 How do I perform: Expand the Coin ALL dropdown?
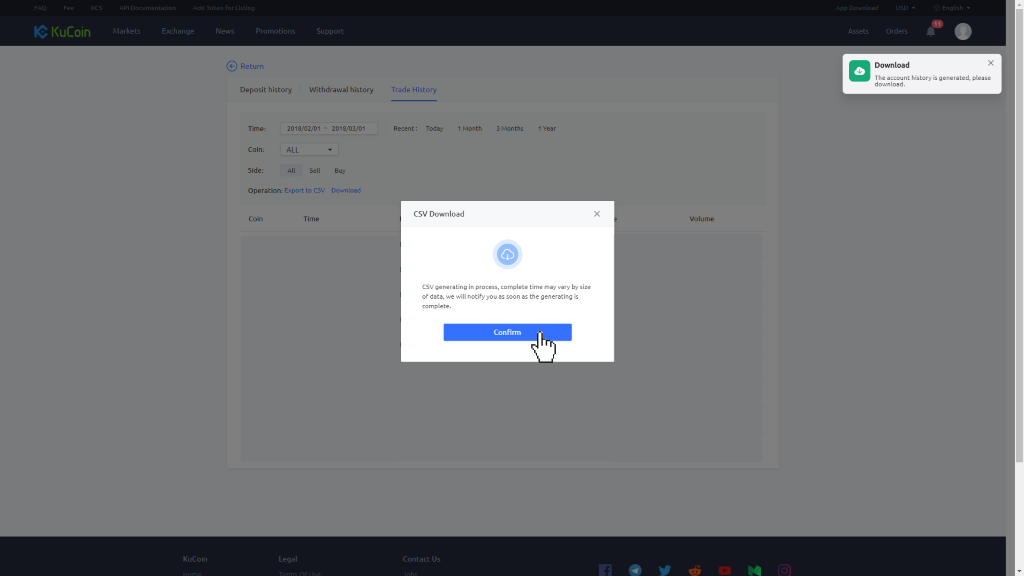tap(309, 150)
